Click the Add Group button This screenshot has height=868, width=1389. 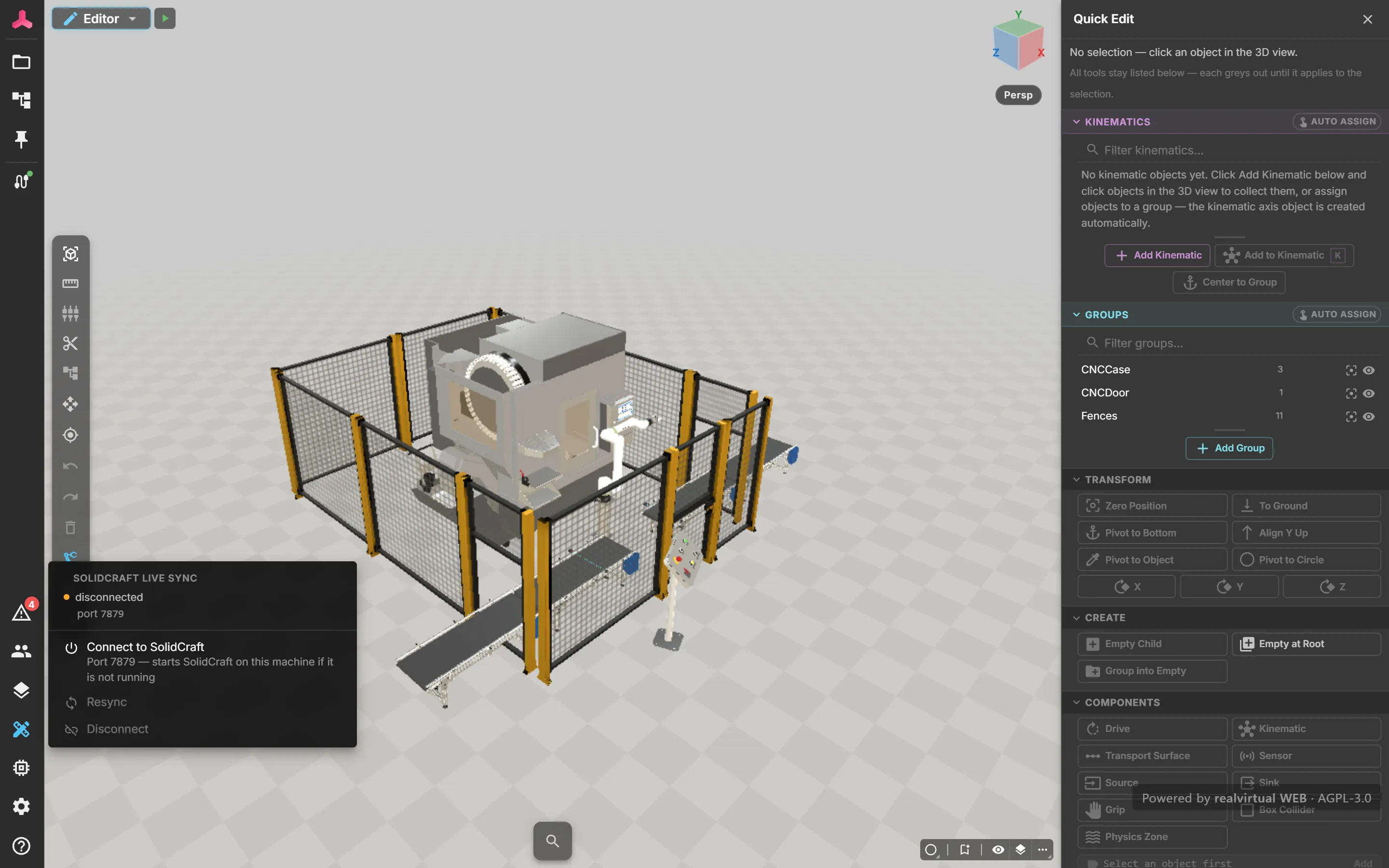[1229, 448]
